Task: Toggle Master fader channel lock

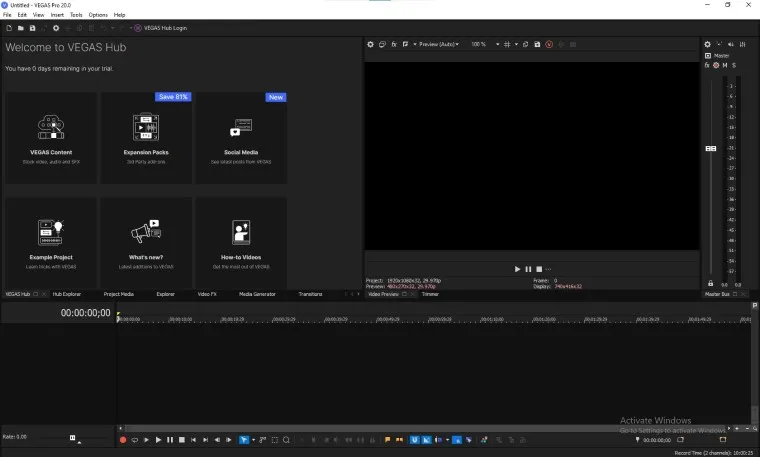Action: pos(711,284)
